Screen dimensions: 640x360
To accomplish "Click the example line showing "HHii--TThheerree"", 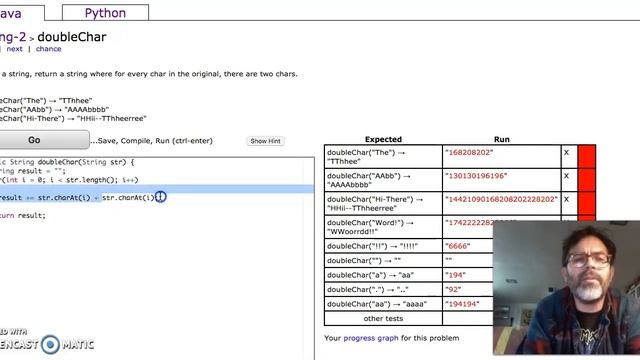I will pos(73,118).
